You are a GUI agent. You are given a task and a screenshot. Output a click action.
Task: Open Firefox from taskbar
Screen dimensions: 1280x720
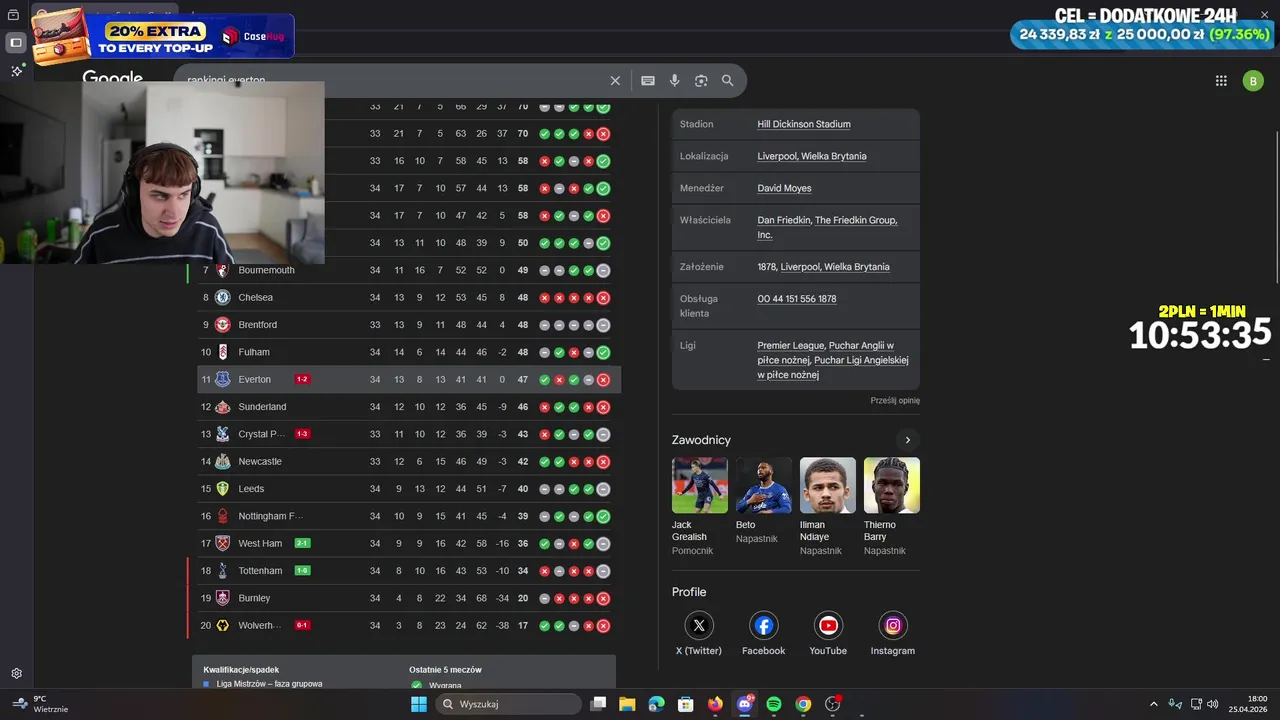(715, 704)
